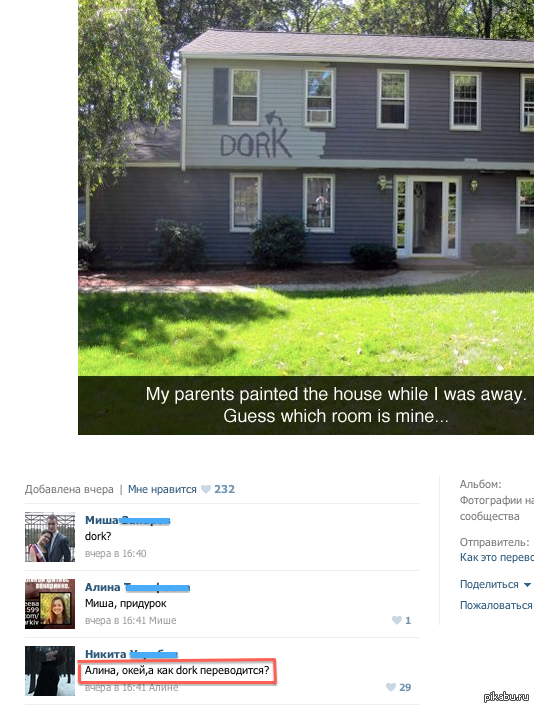Screen dimensions: 534x708
Task: Like Алина's comment via the heart icon
Action: (x=397, y=620)
